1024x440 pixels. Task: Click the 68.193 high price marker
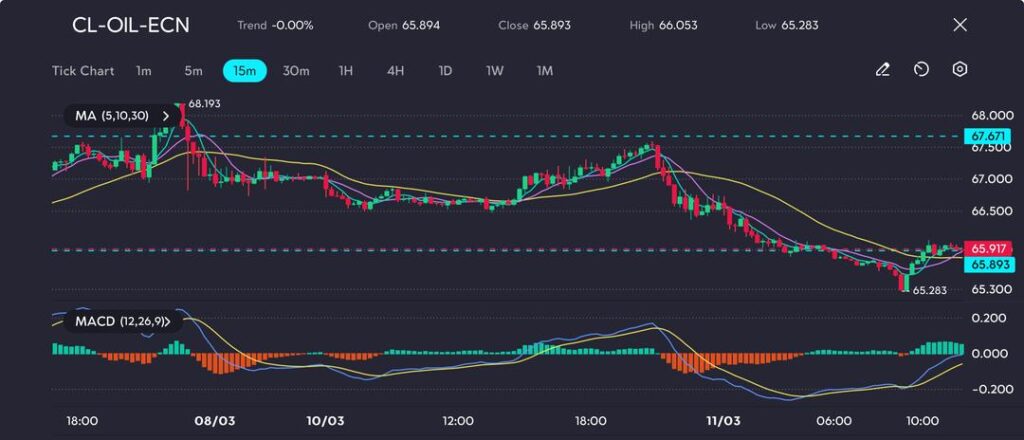coord(204,103)
